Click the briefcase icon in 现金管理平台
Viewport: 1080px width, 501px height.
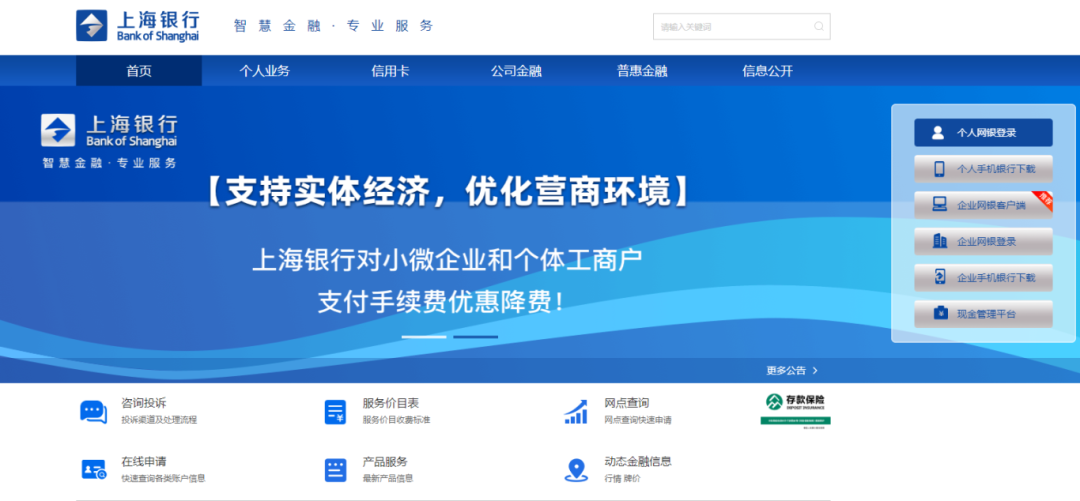[939, 314]
